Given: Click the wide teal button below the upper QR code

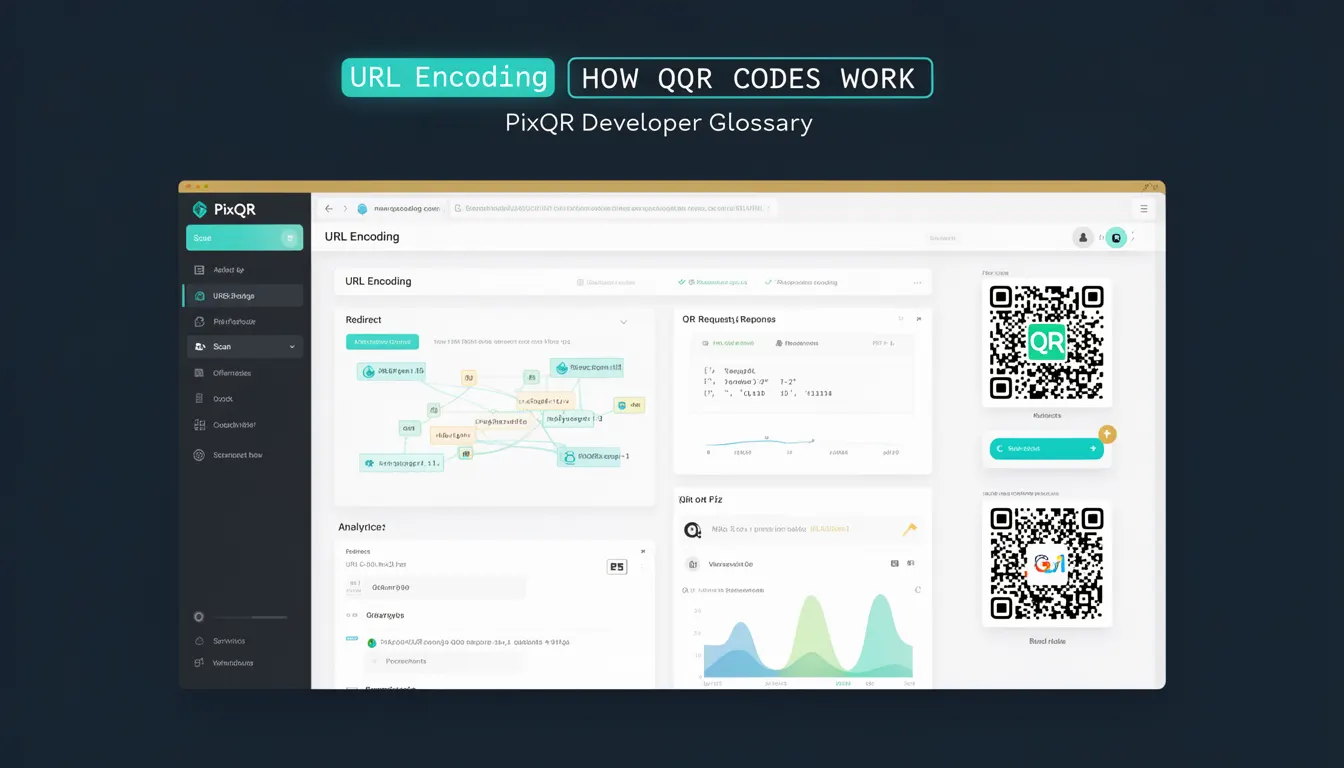Looking at the screenshot, I should (1047, 449).
